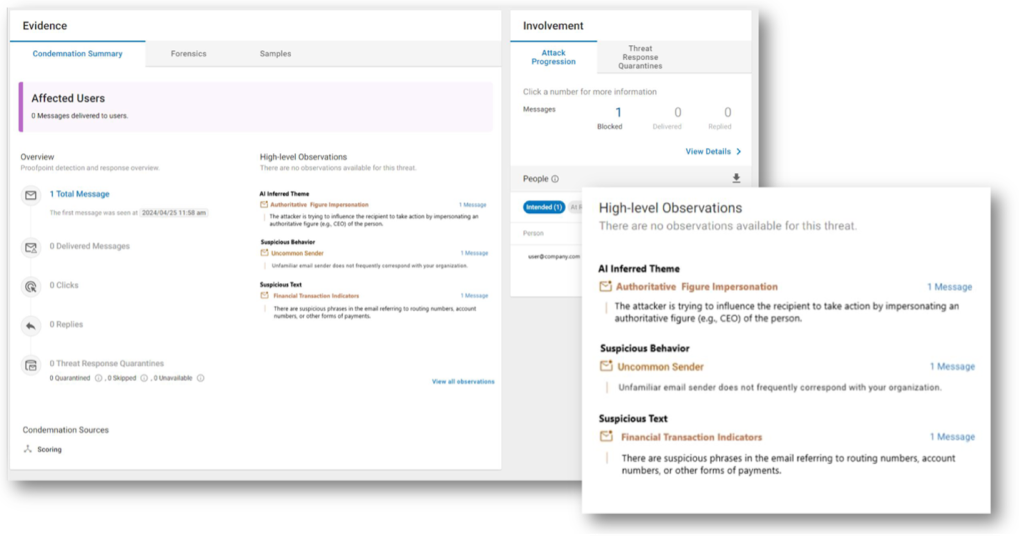Select the Threat Response Quarantines tab
1022x539 pixels.
point(640,57)
